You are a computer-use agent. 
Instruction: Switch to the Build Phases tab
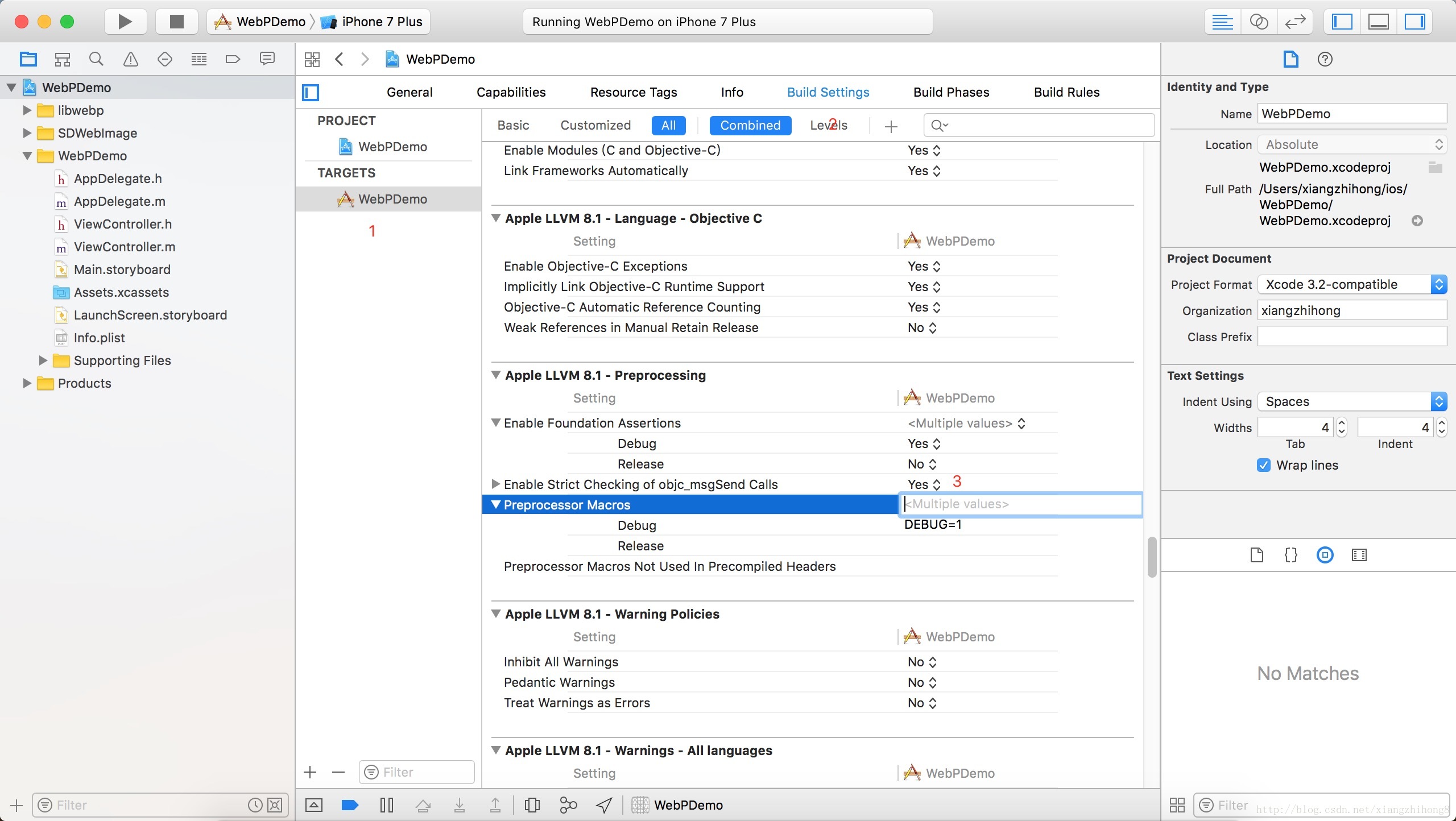951,92
